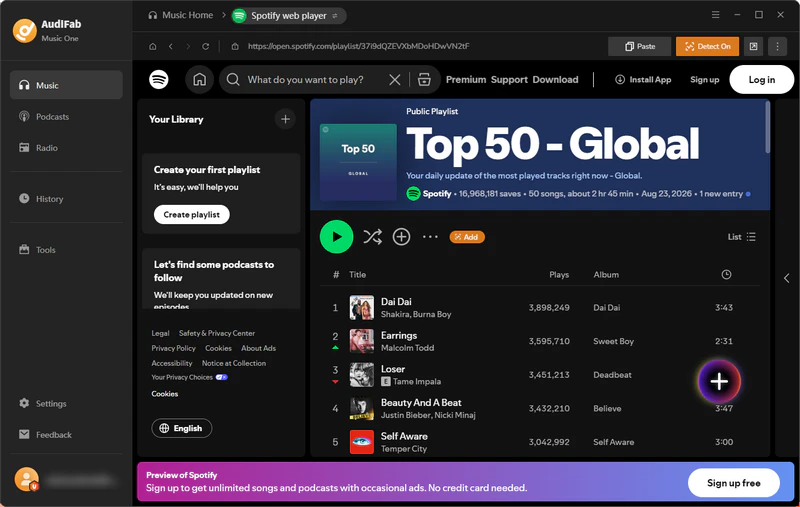
Task: Click the browser home icon
Action: click(153, 46)
